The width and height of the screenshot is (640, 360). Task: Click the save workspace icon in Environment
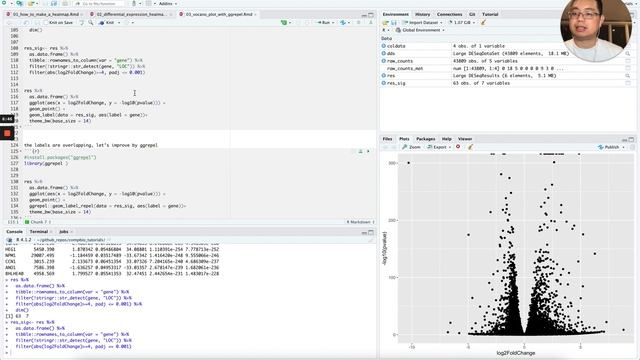pyautogui.click(x=393, y=22)
